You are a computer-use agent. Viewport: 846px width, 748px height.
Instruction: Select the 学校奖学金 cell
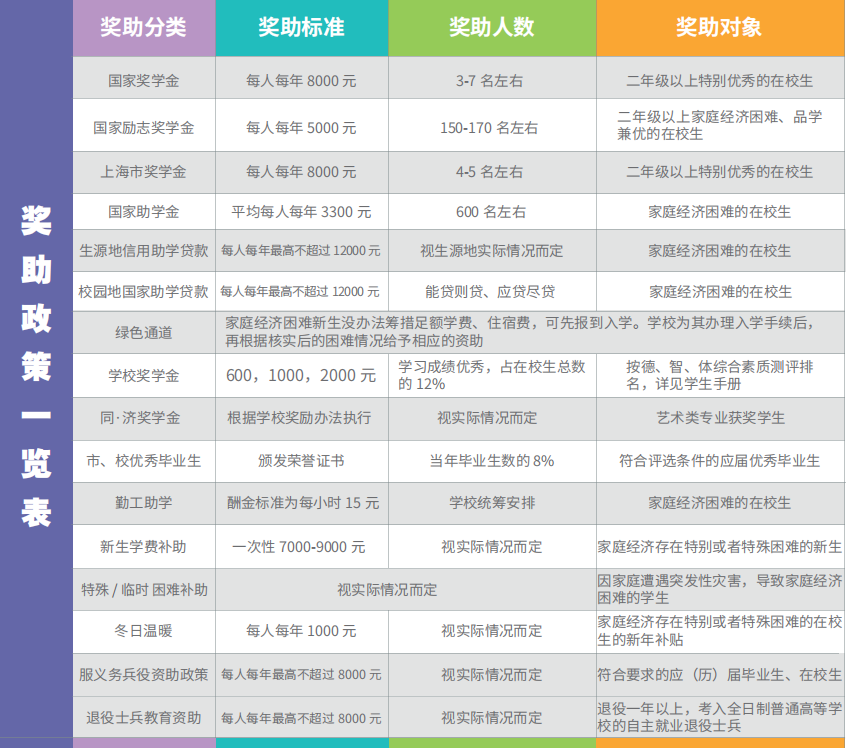(x=144, y=376)
